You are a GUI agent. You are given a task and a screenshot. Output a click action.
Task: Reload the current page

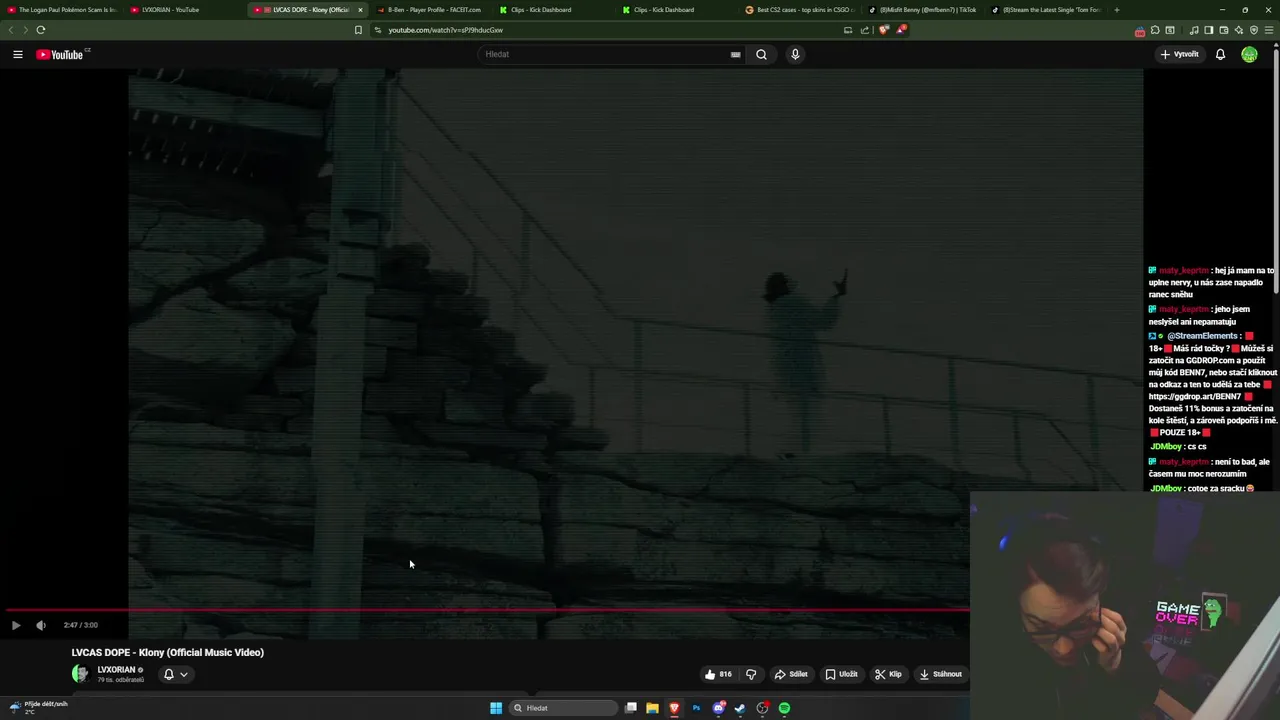point(41,30)
